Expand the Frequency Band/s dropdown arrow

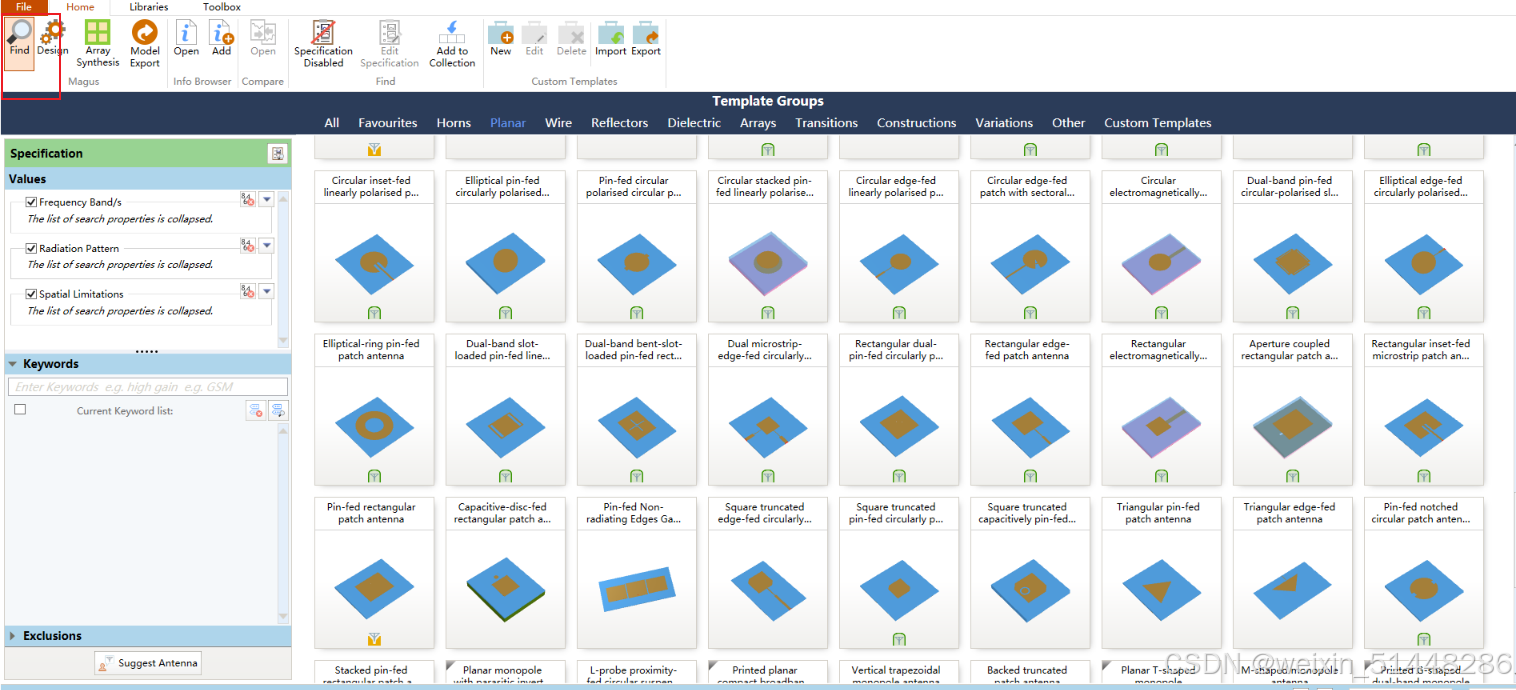point(266,200)
